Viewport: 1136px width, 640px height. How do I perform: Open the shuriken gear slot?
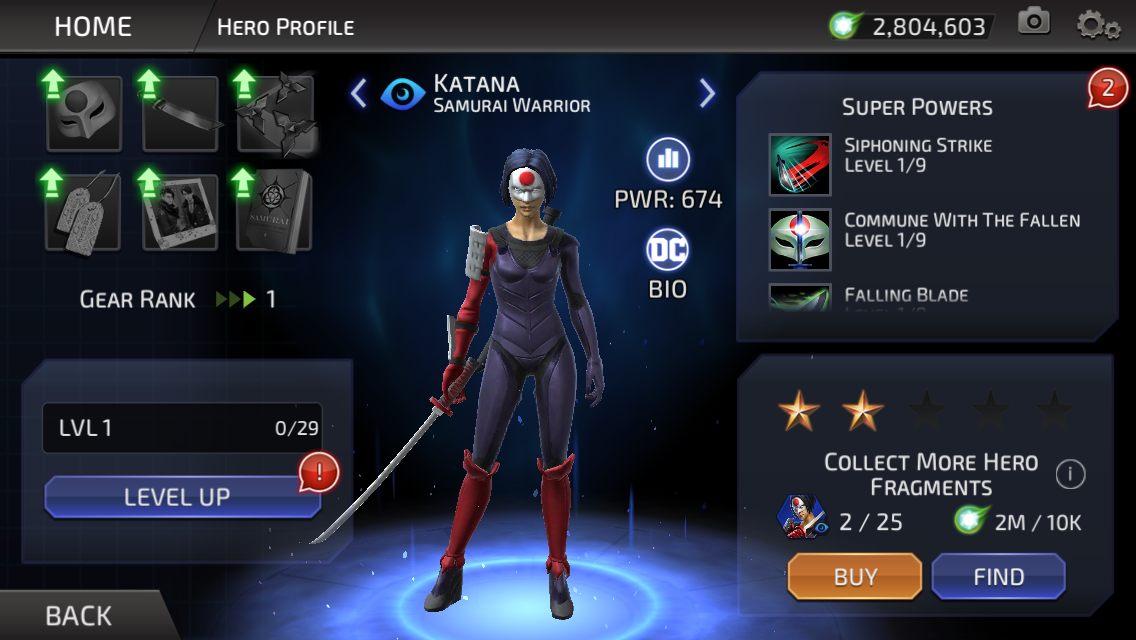[276, 114]
